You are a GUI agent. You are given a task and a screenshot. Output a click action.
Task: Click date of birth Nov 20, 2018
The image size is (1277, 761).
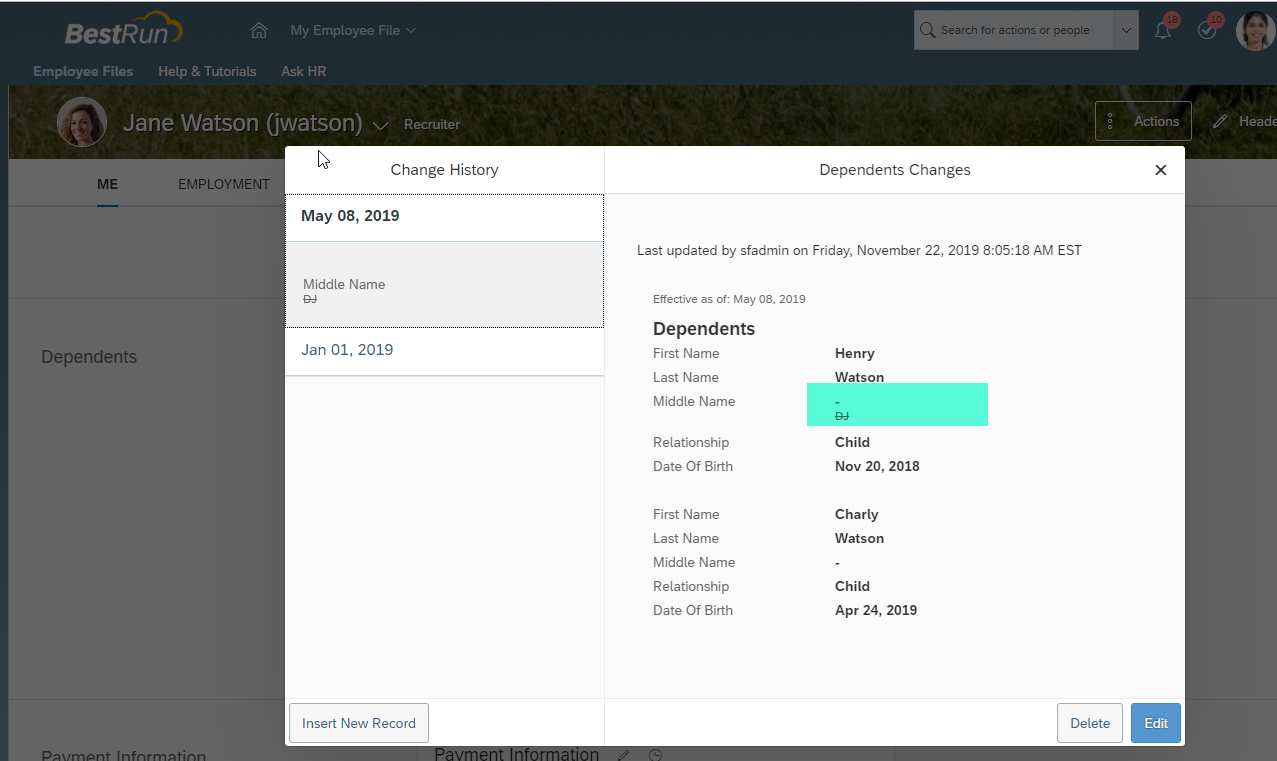(x=877, y=466)
